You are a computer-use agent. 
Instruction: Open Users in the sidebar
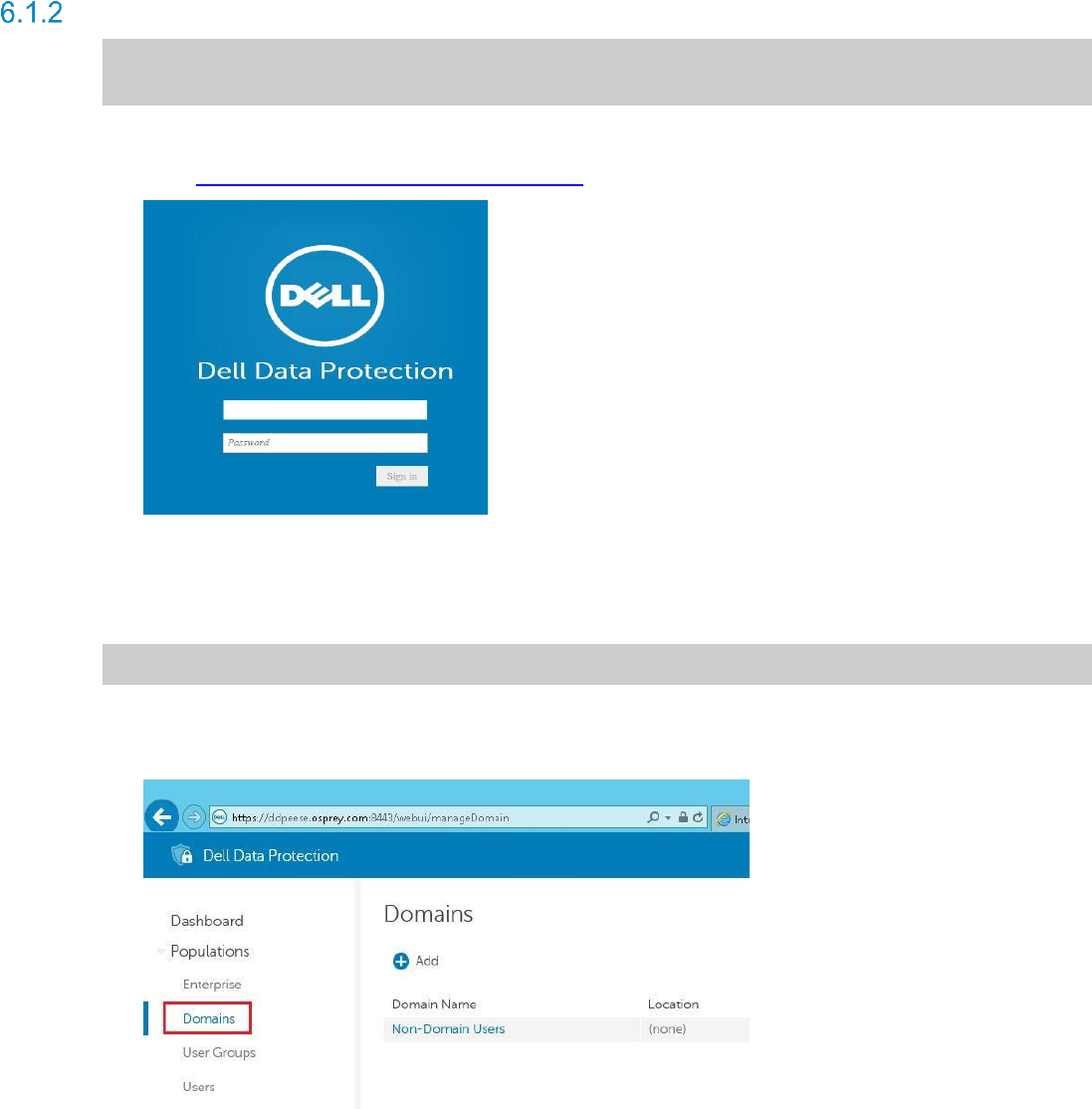pos(198,1086)
